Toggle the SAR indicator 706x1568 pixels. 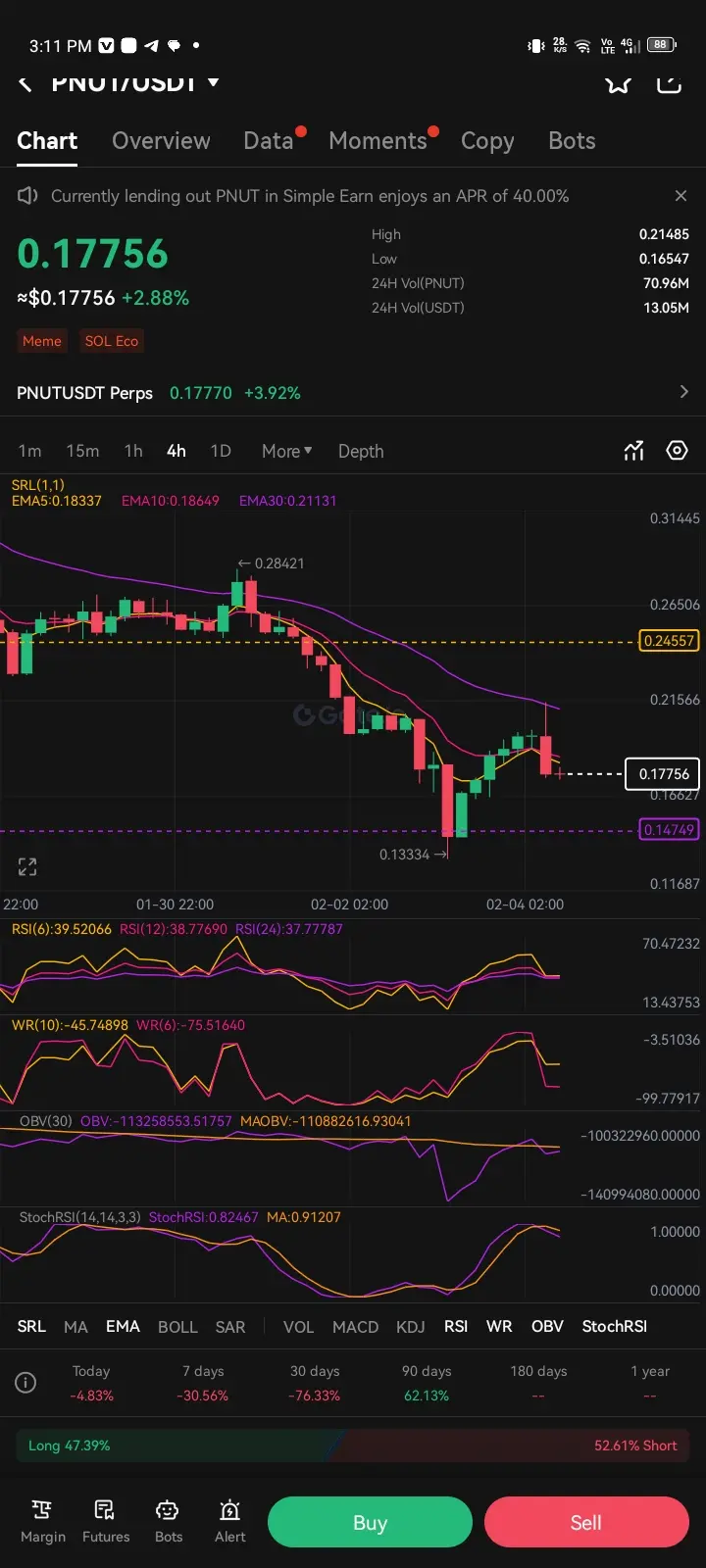tap(230, 1326)
